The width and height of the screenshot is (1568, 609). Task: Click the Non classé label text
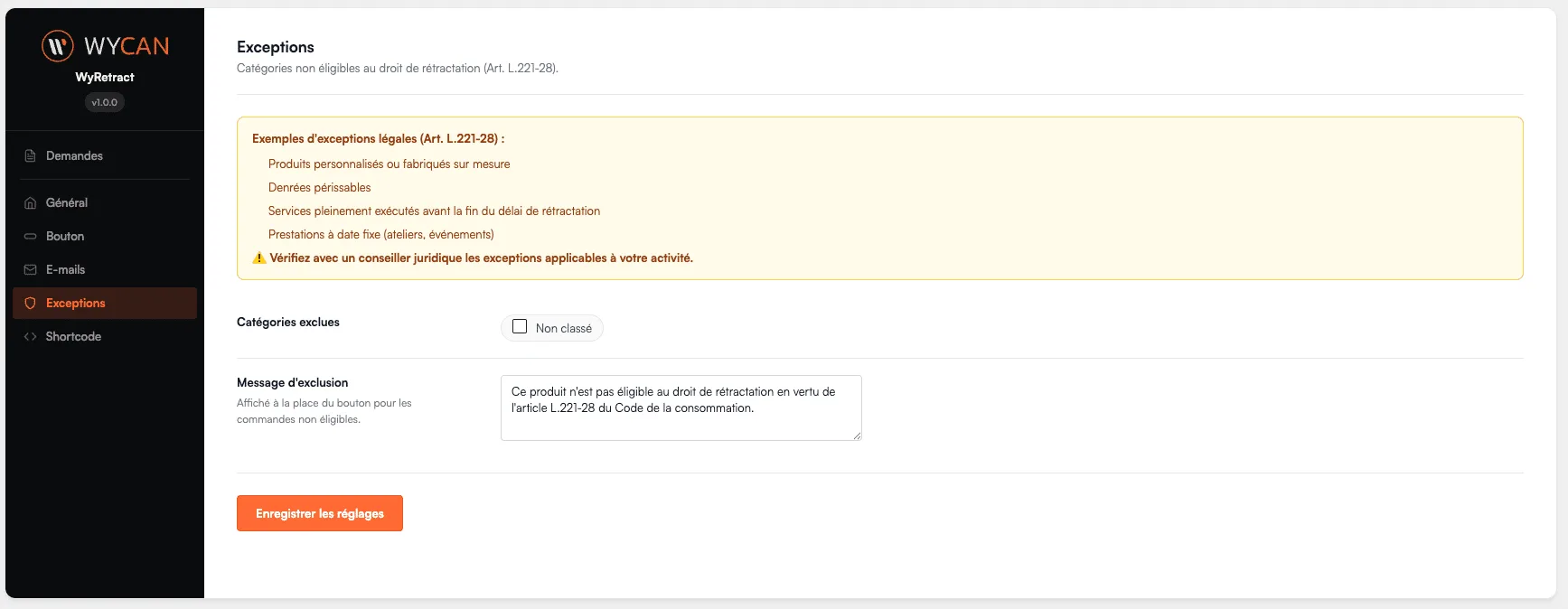[x=564, y=328]
